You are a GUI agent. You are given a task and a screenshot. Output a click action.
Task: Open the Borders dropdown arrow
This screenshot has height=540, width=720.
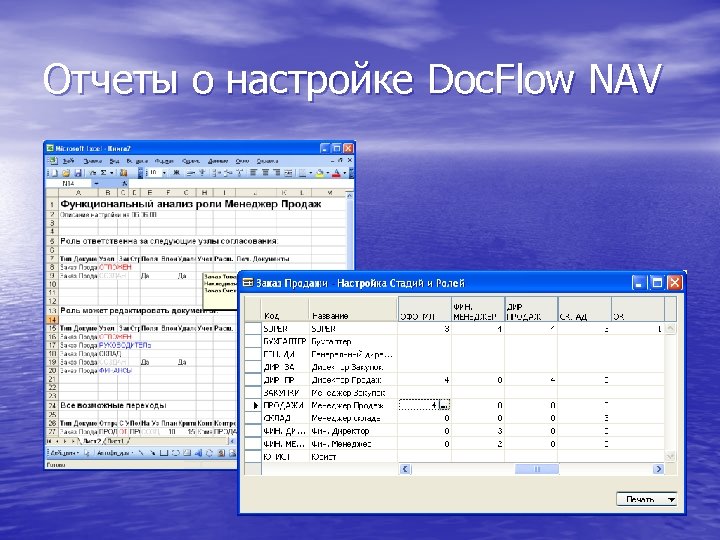311,173
